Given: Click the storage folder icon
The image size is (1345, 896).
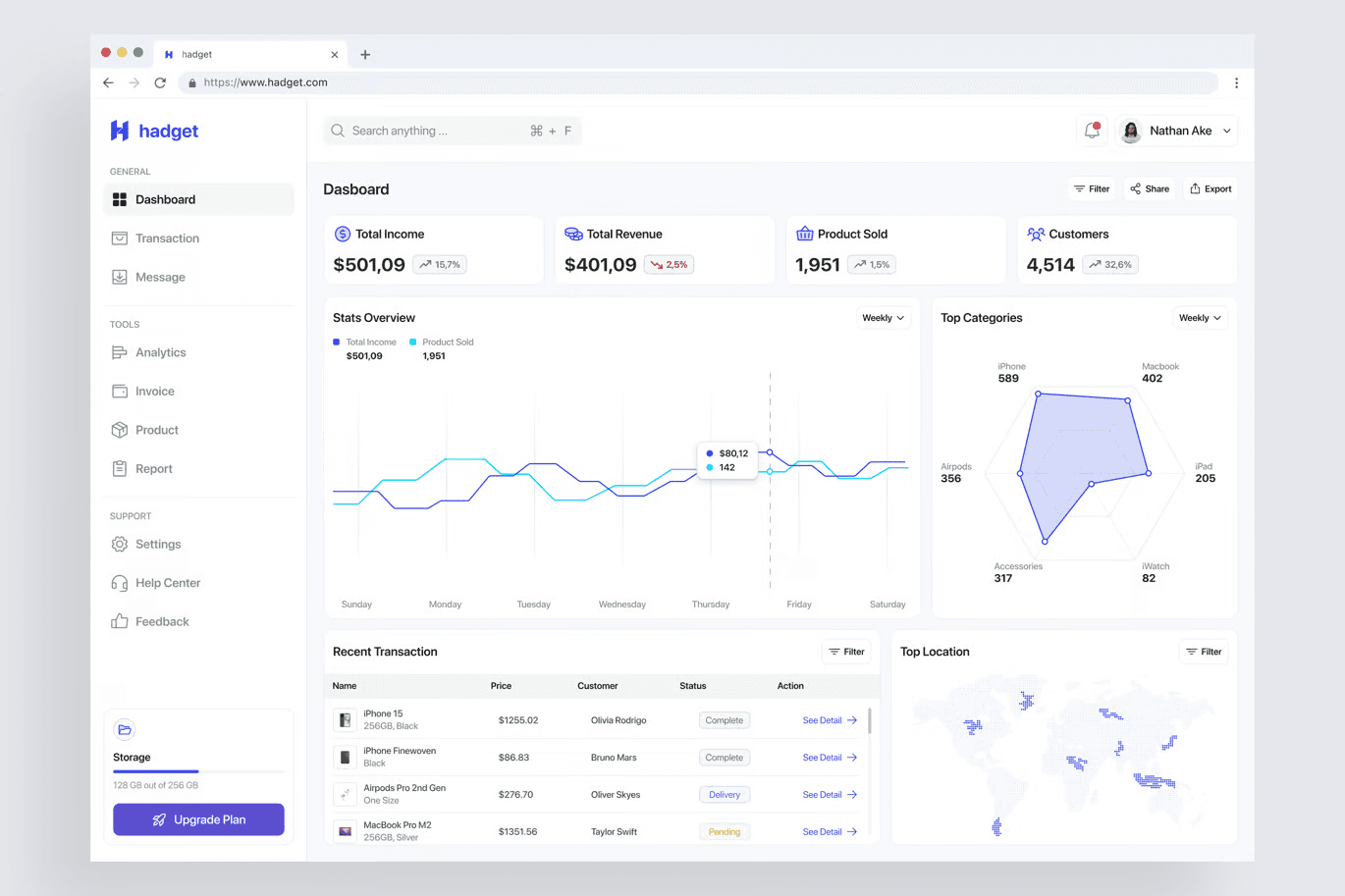Looking at the screenshot, I should coord(125,729).
